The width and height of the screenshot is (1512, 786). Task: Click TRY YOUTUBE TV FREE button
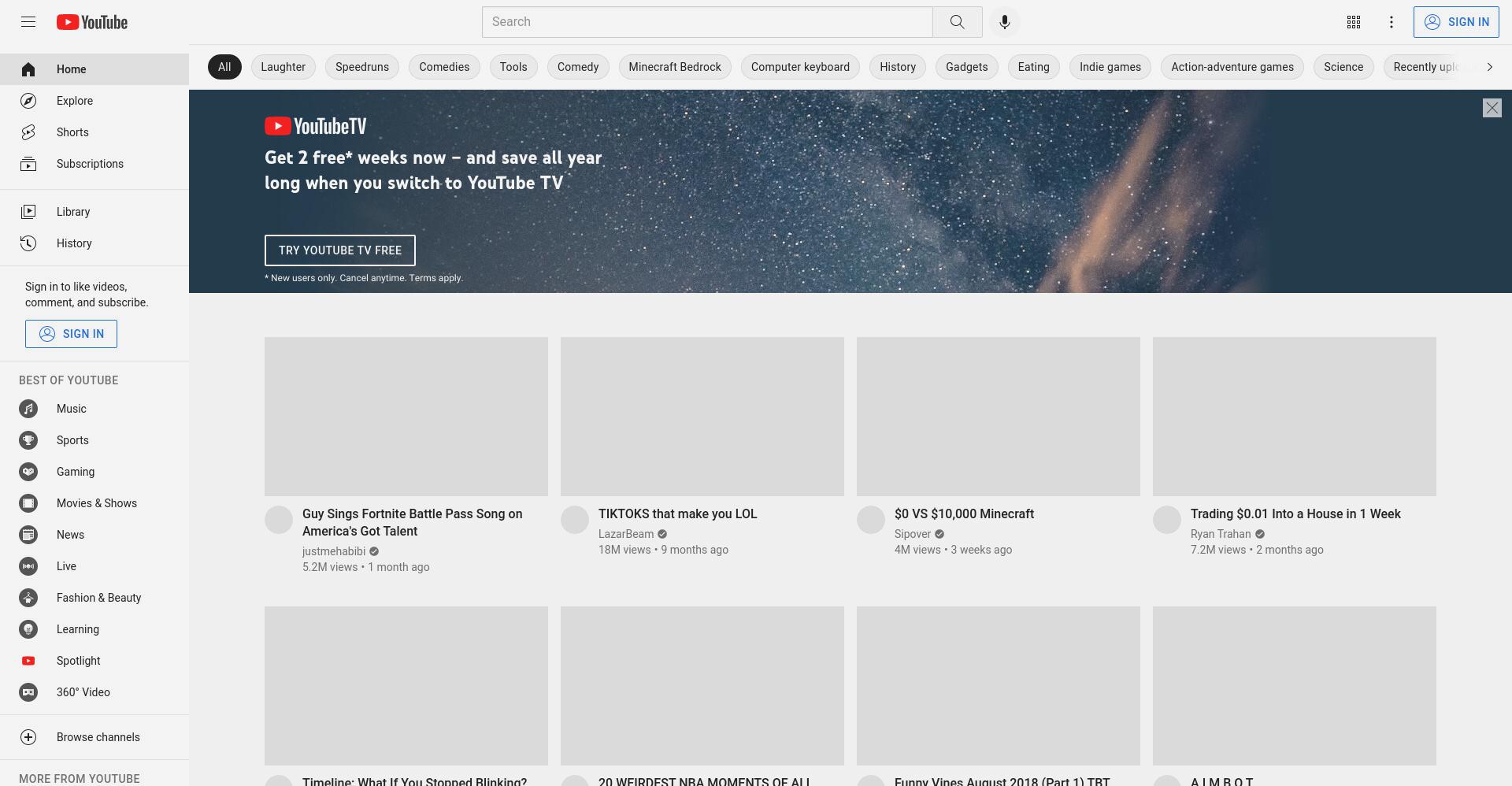340,250
